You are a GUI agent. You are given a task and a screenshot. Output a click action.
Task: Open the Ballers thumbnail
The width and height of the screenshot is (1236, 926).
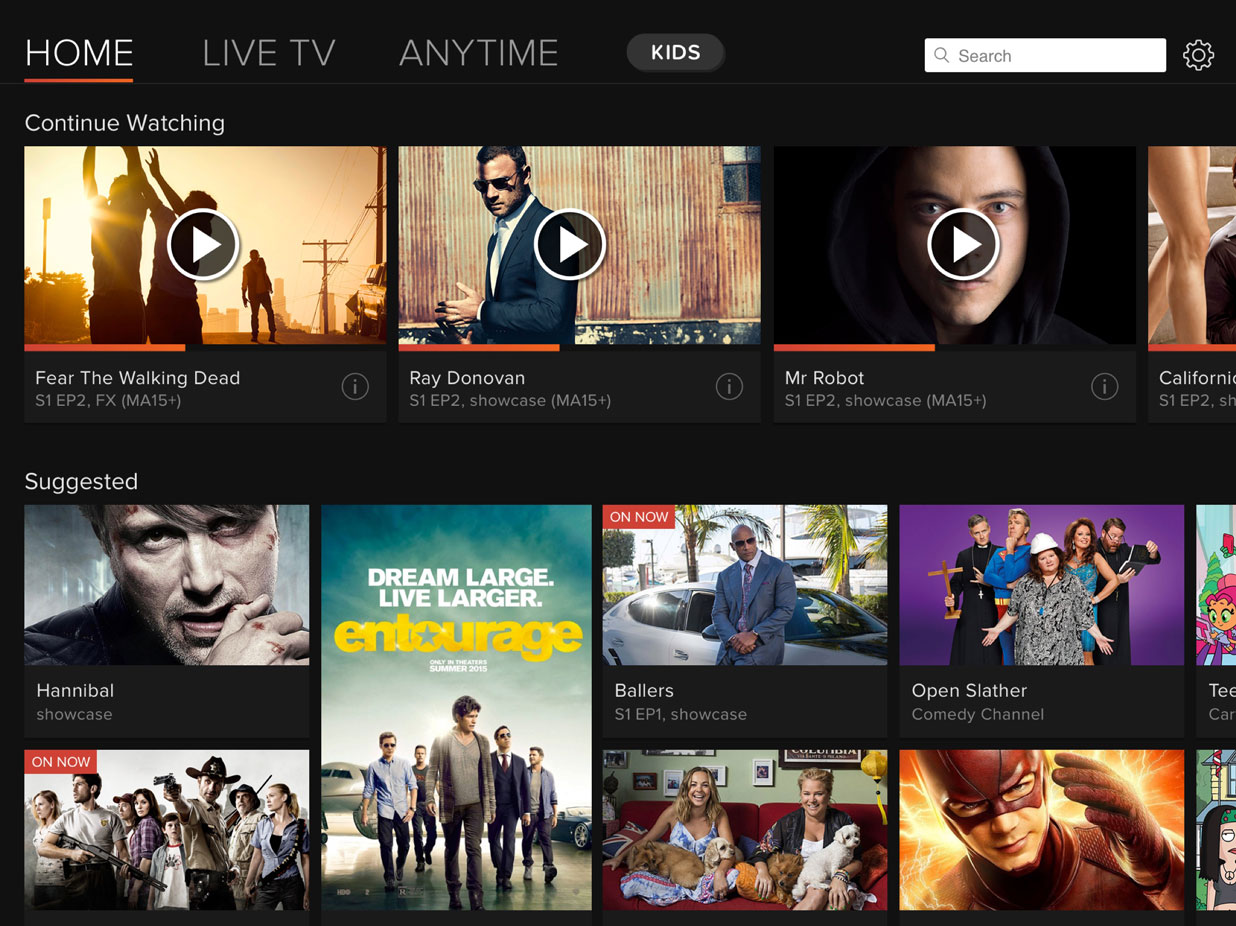(x=745, y=585)
